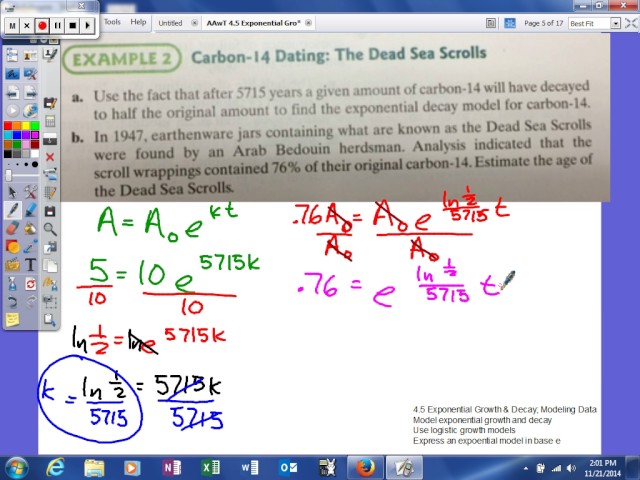The height and width of the screenshot is (480, 640).
Task: Open the Tools wrench and scissors icon
Action: pos(30,192)
